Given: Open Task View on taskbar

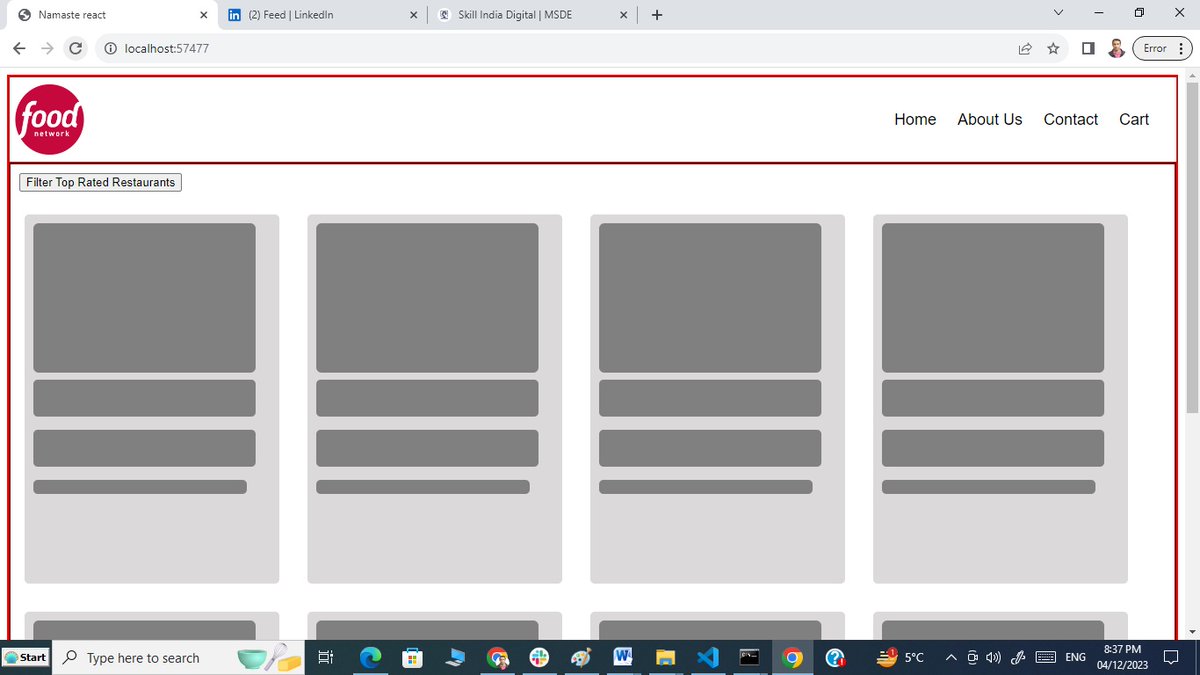Looking at the screenshot, I should point(324,658).
